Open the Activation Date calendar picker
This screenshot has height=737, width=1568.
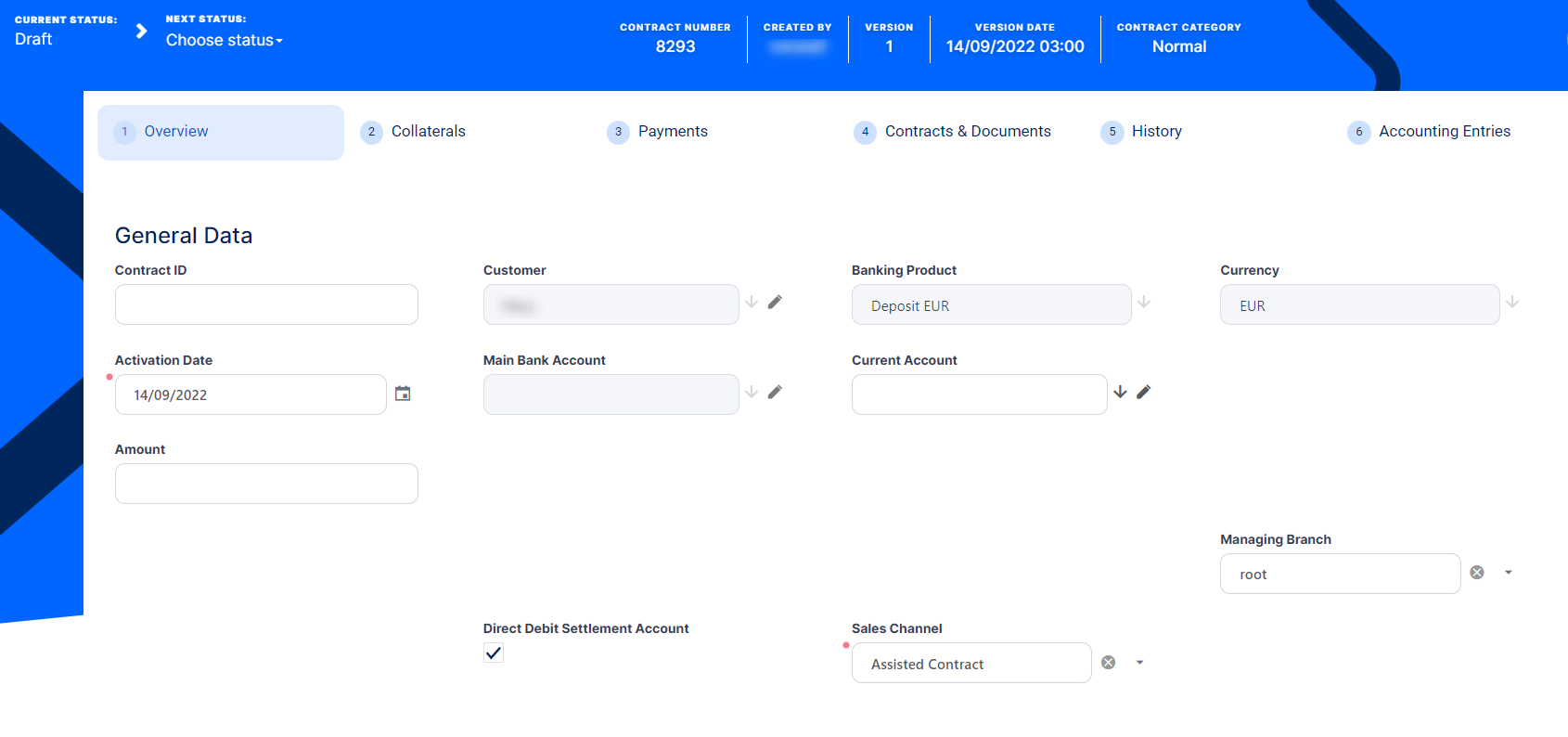click(x=403, y=394)
